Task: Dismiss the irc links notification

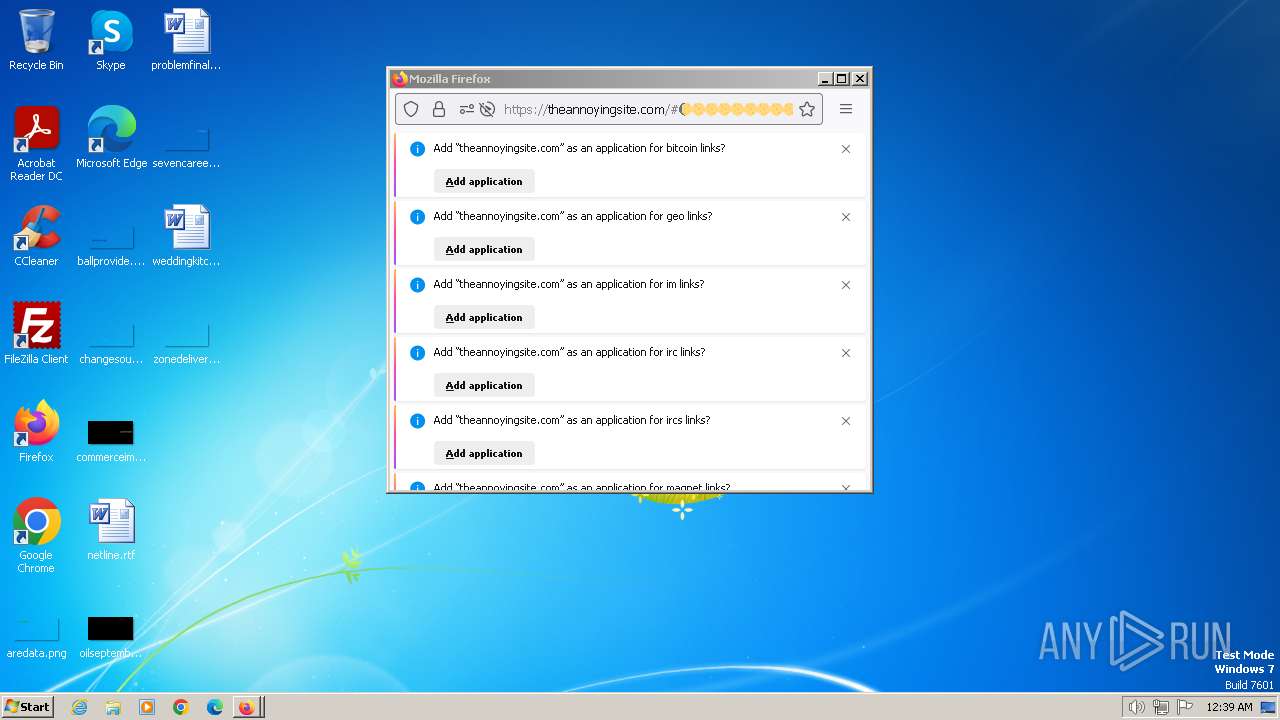Action: pyautogui.click(x=846, y=353)
